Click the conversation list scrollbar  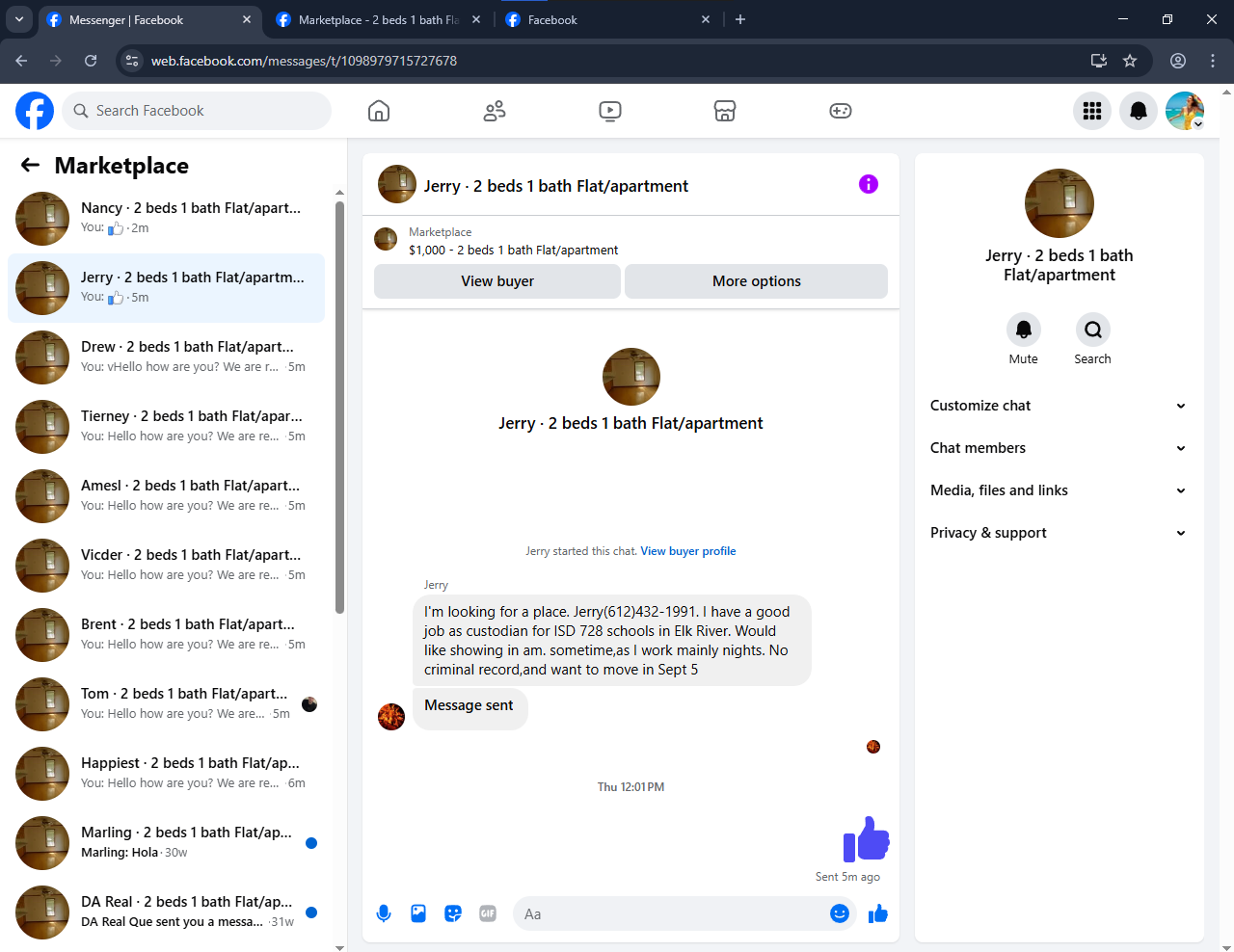[339, 407]
